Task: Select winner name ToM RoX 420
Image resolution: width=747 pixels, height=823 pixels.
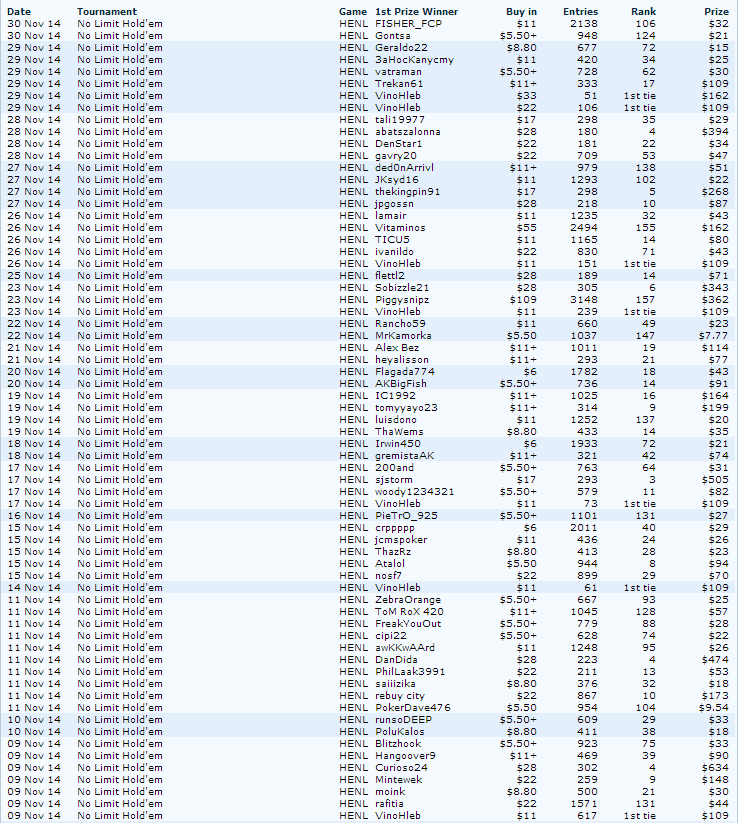Action: [x=409, y=612]
